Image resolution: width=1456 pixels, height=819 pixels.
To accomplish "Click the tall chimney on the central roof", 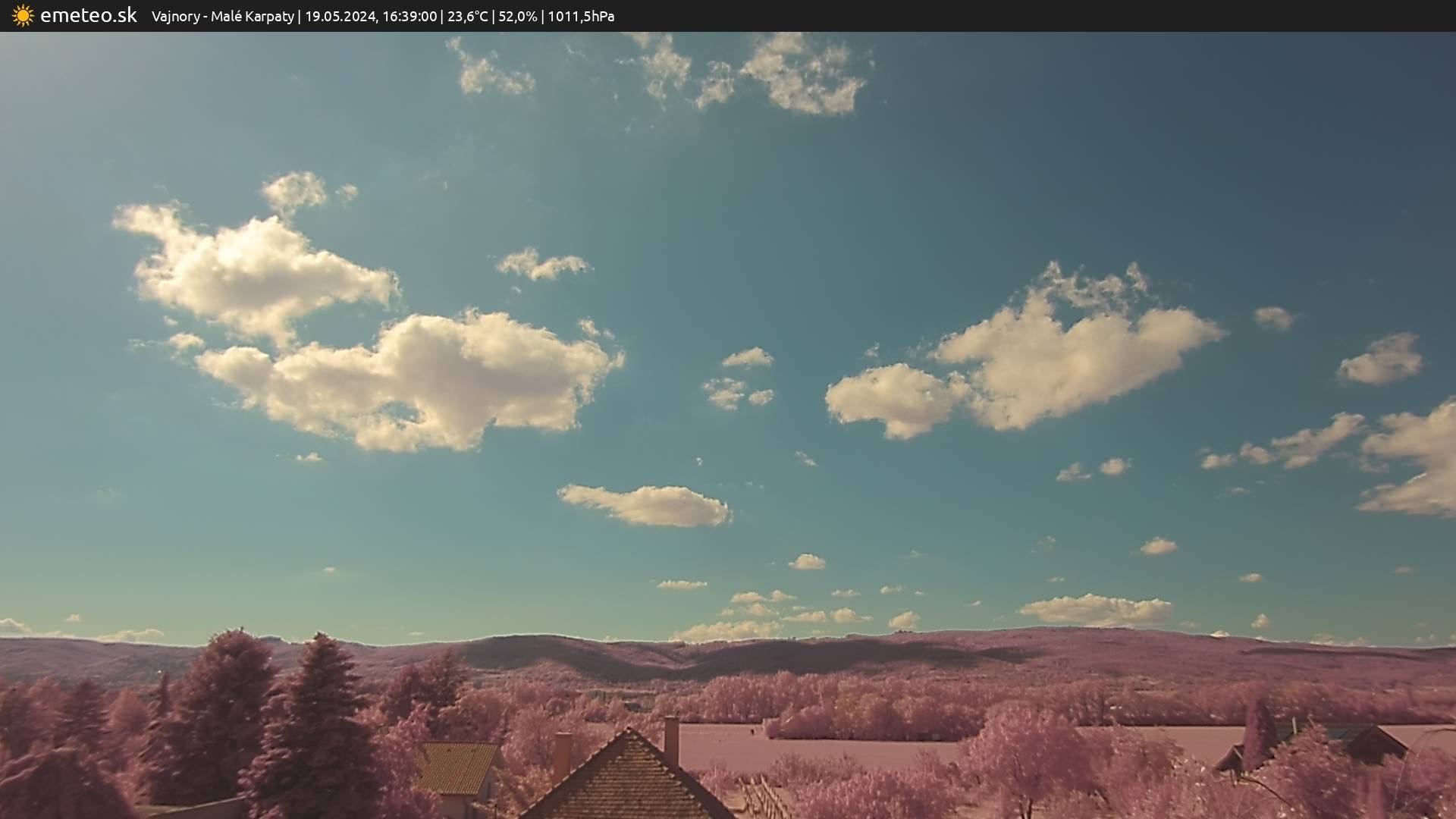I will point(671,739).
